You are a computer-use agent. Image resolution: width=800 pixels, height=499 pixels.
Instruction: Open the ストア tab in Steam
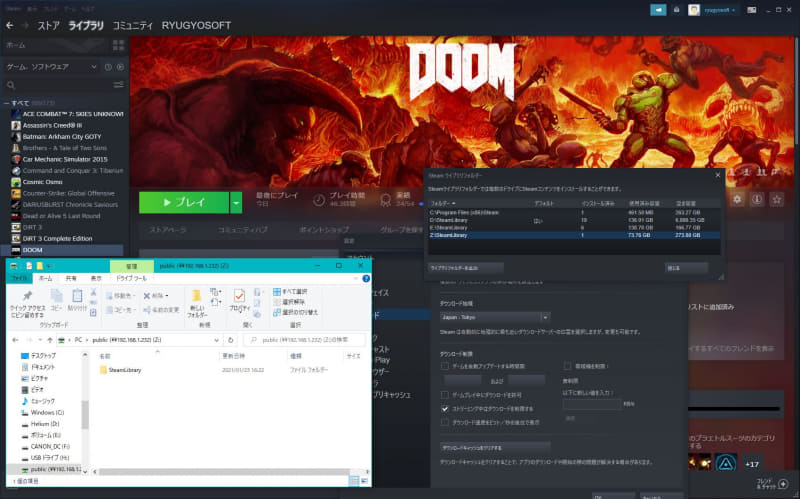(48, 26)
